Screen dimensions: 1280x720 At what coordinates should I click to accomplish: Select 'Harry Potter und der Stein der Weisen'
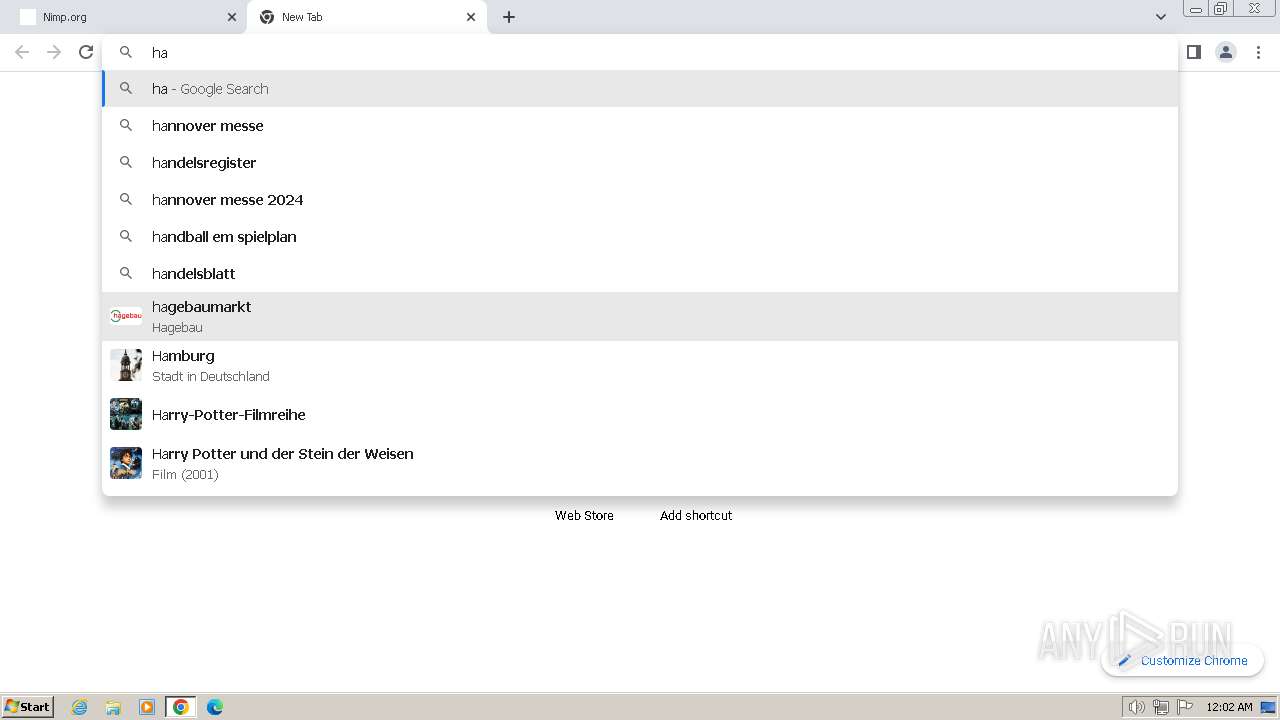click(x=640, y=463)
